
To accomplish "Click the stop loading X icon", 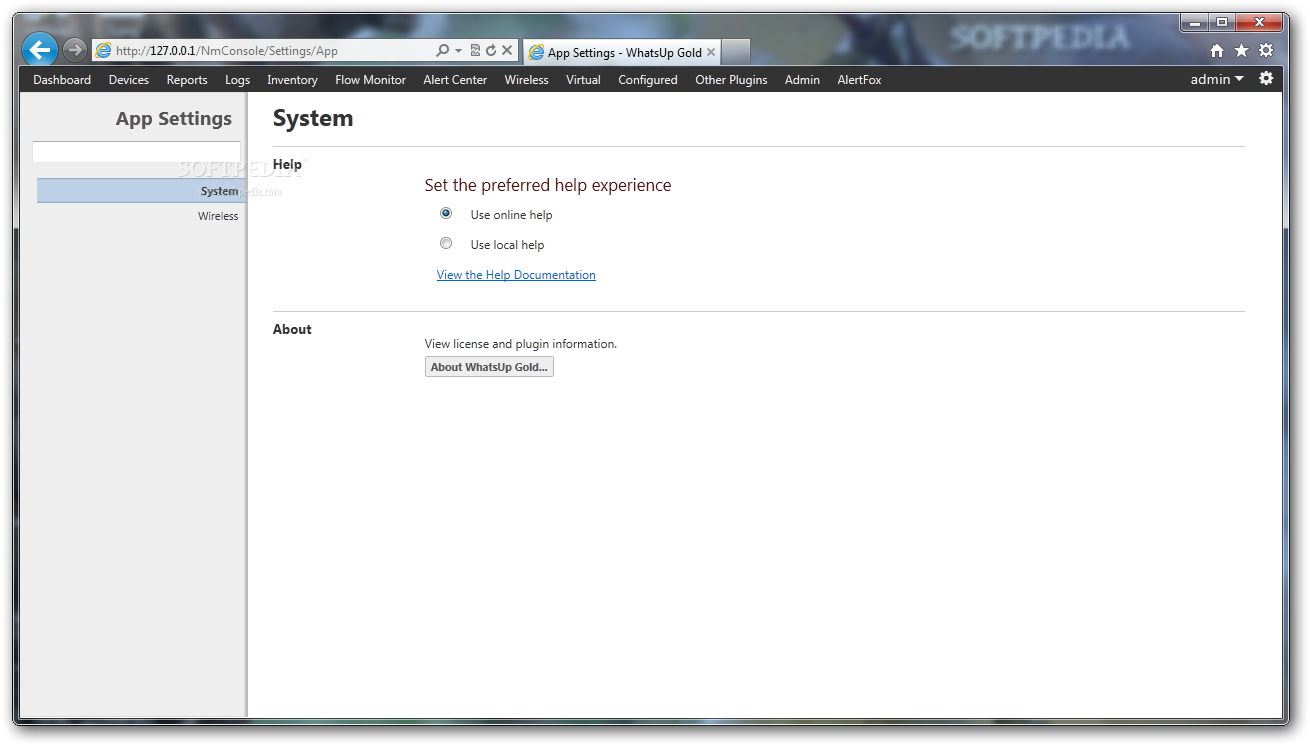I will click(507, 50).
